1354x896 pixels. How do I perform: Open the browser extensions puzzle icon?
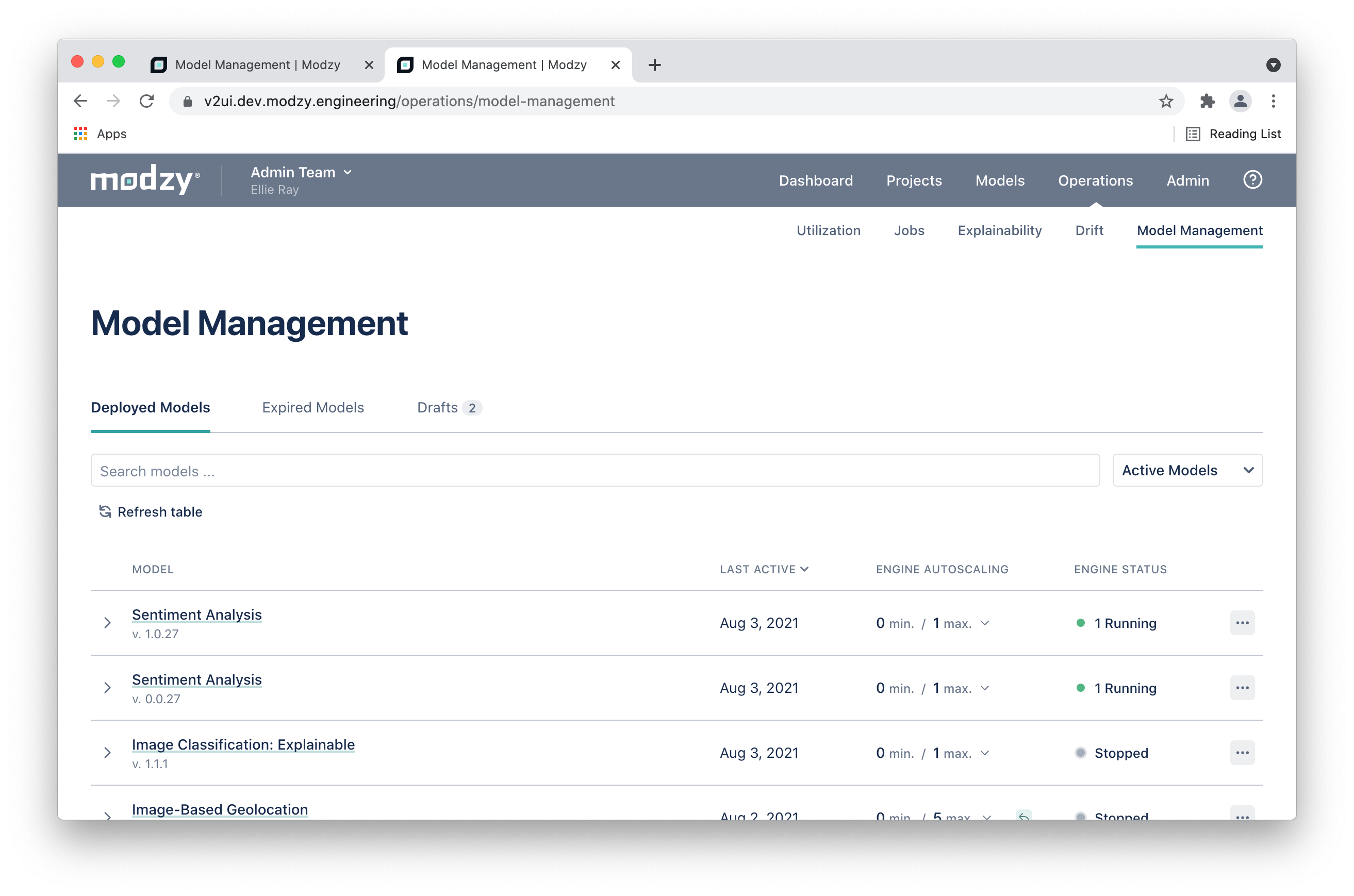click(1207, 101)
